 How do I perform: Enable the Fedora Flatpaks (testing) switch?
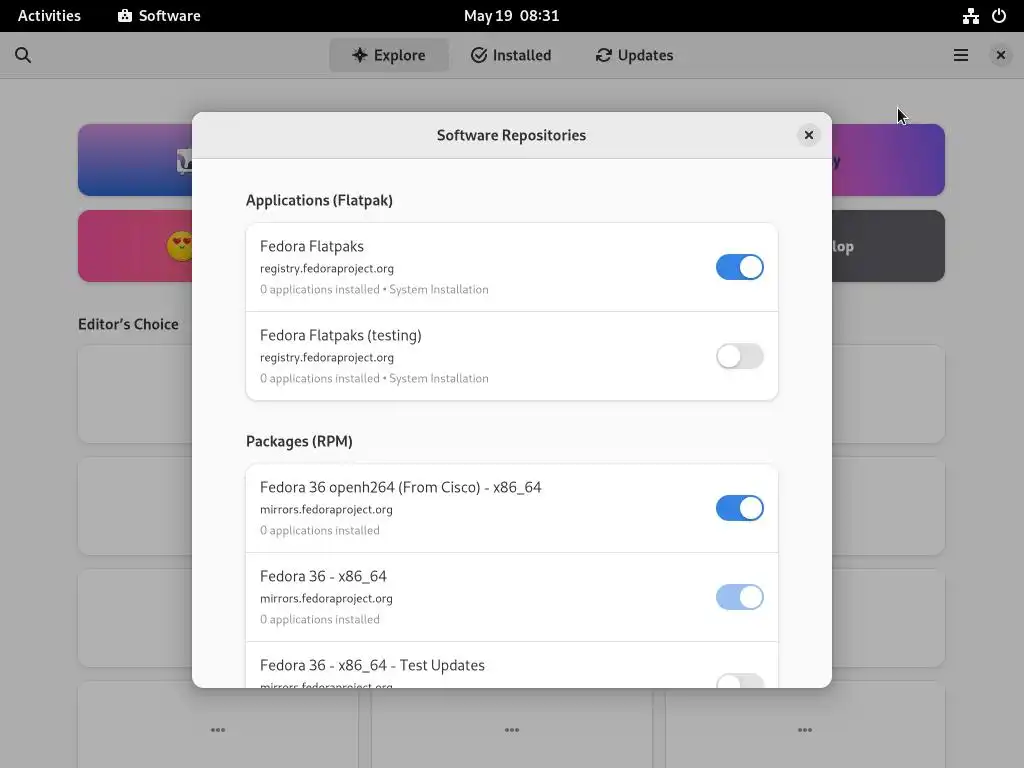(x=739, y=356)
